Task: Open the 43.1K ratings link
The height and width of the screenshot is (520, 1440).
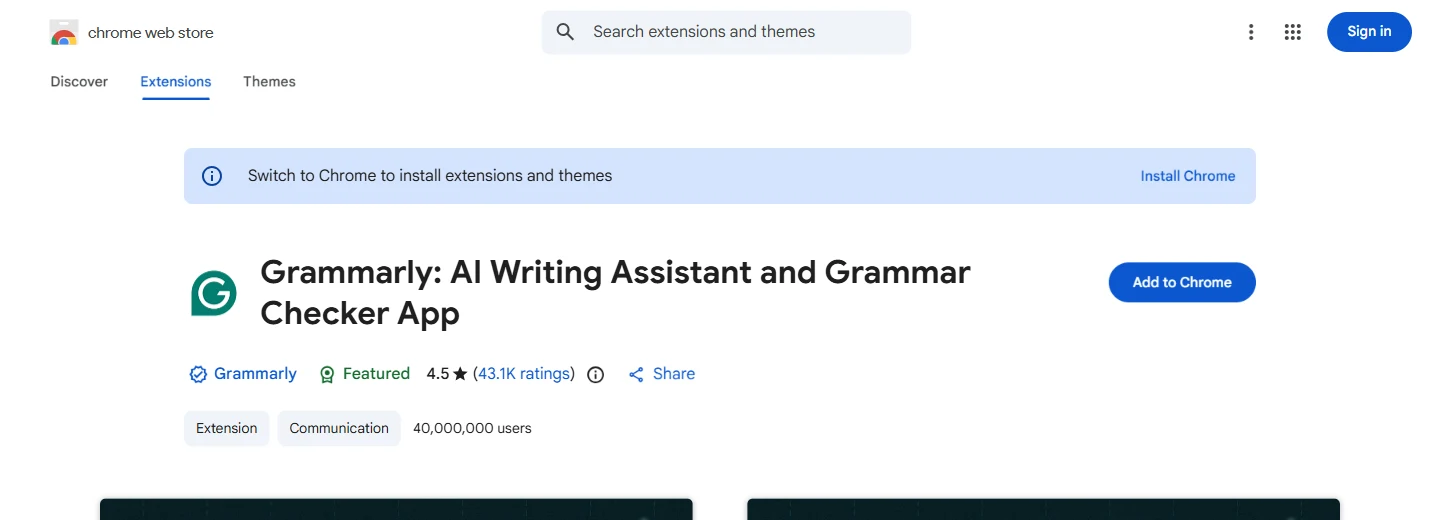Action: [x=524, y=374]
